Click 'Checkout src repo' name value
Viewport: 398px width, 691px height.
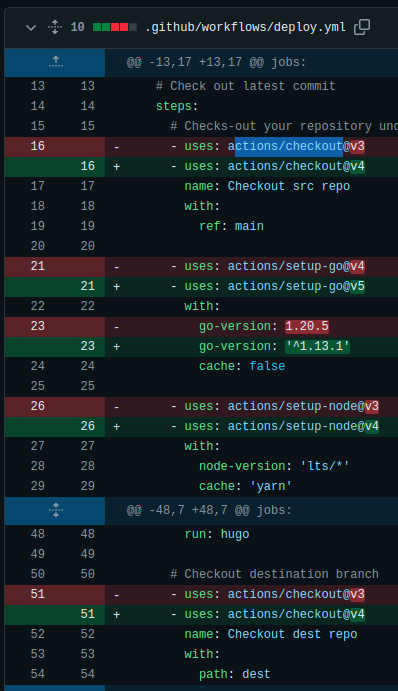point(289,186)
